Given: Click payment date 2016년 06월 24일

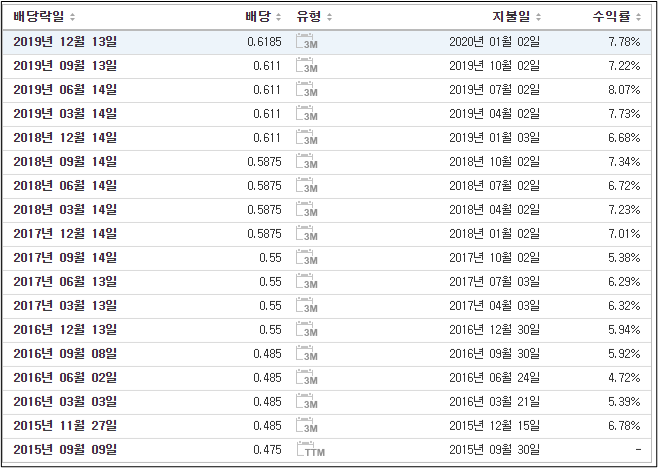Looking at the screenshot, I should coord(494,377).
